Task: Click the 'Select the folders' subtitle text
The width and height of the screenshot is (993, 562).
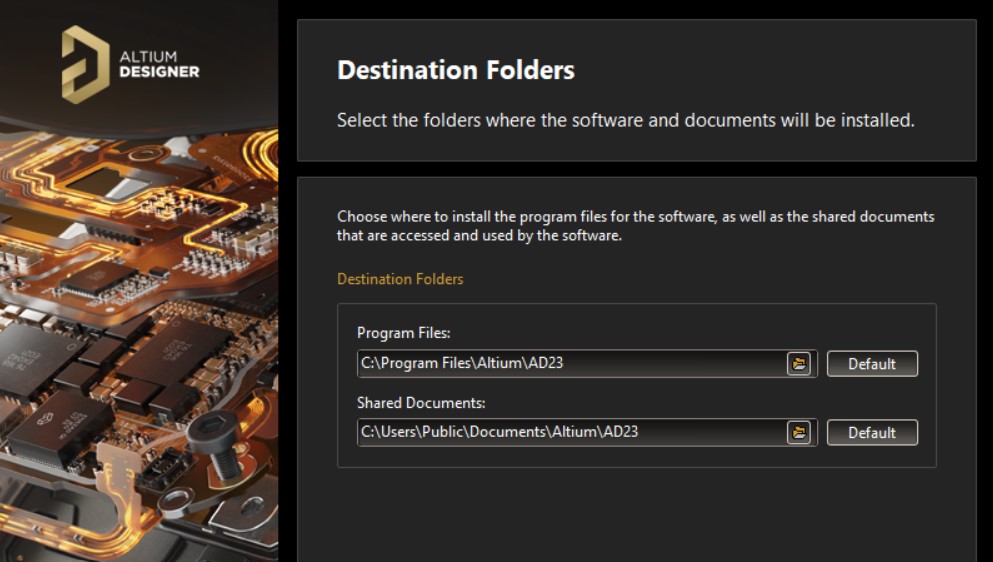Action: tap(625, 120)
